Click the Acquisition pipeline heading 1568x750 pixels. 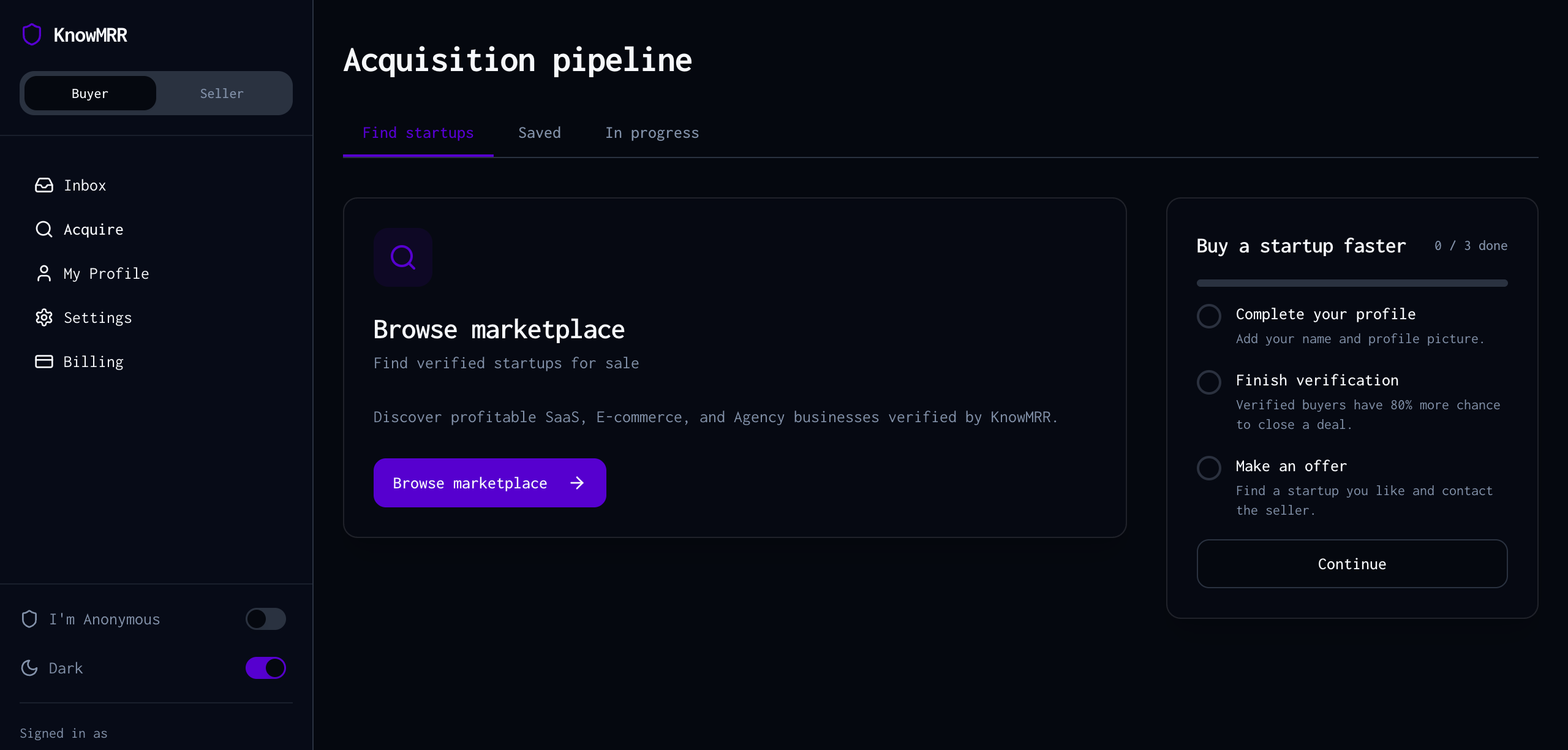(x=518, y=61)
